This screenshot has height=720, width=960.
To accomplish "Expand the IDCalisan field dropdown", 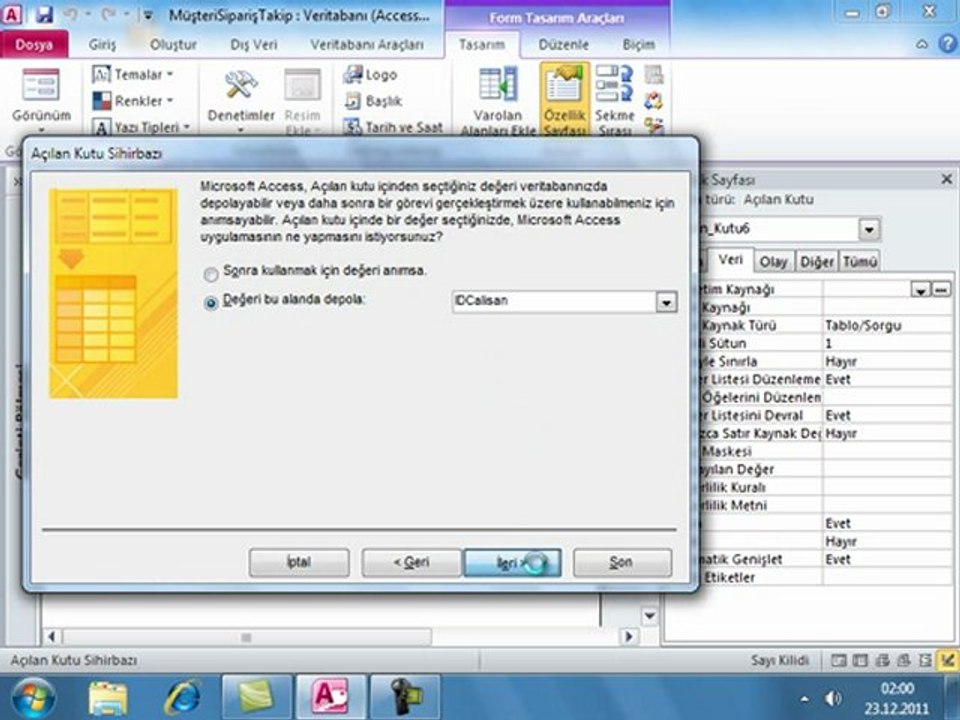I will 666,302.
